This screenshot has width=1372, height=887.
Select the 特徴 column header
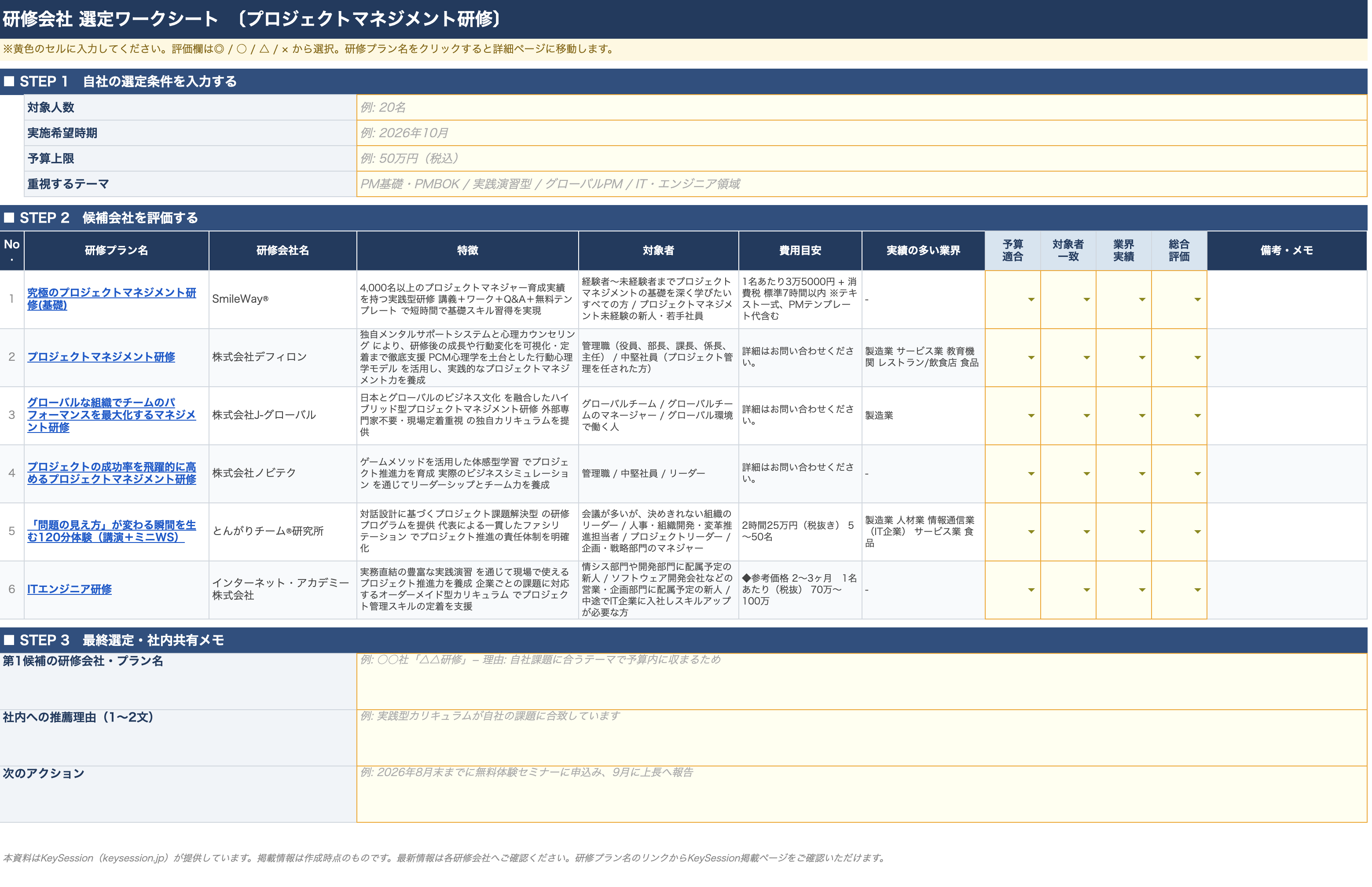click(x=468, y=251)
